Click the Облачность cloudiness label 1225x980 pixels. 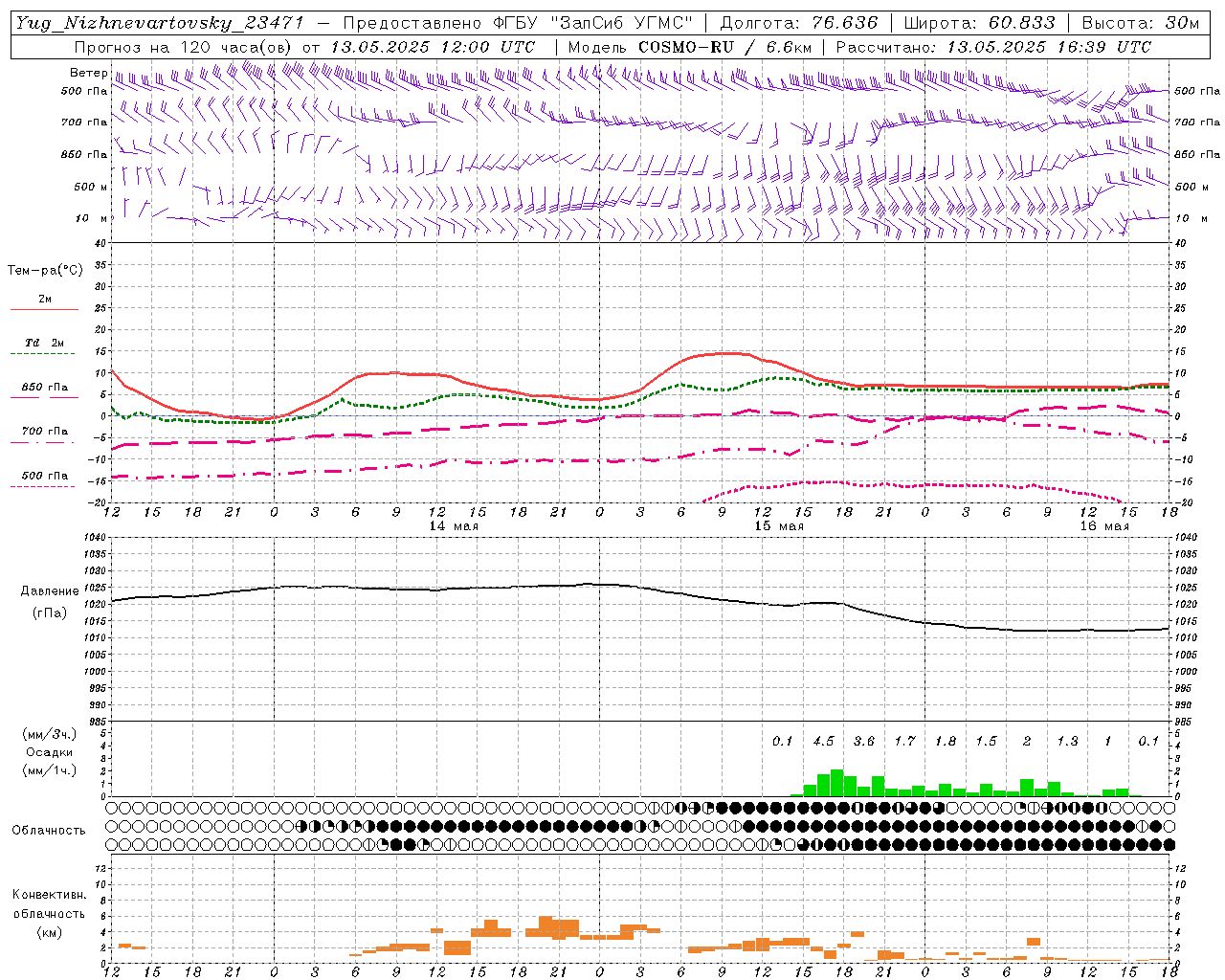[49, 831]
